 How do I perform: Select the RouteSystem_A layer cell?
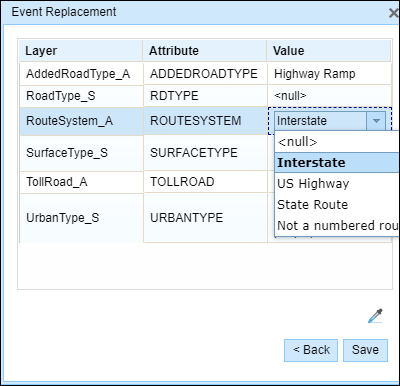81,121
